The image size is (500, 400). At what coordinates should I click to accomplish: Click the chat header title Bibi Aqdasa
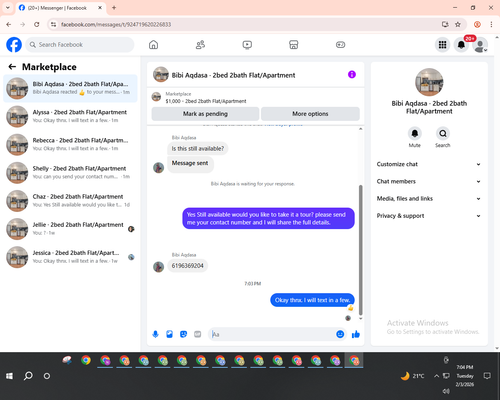[233, 75]
